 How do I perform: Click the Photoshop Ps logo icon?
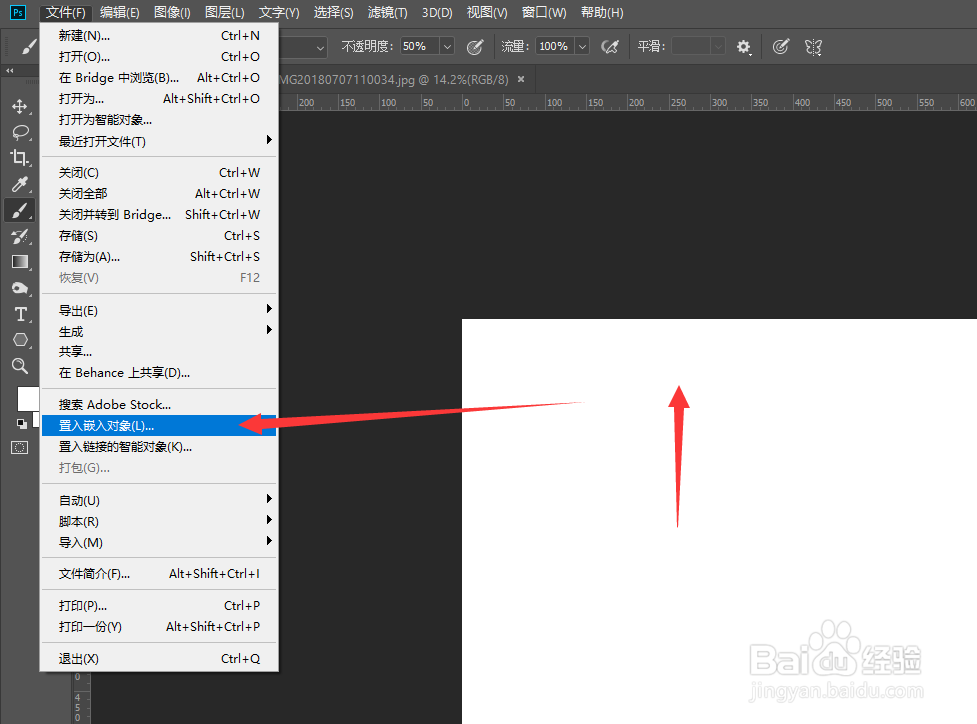[18, 12]
